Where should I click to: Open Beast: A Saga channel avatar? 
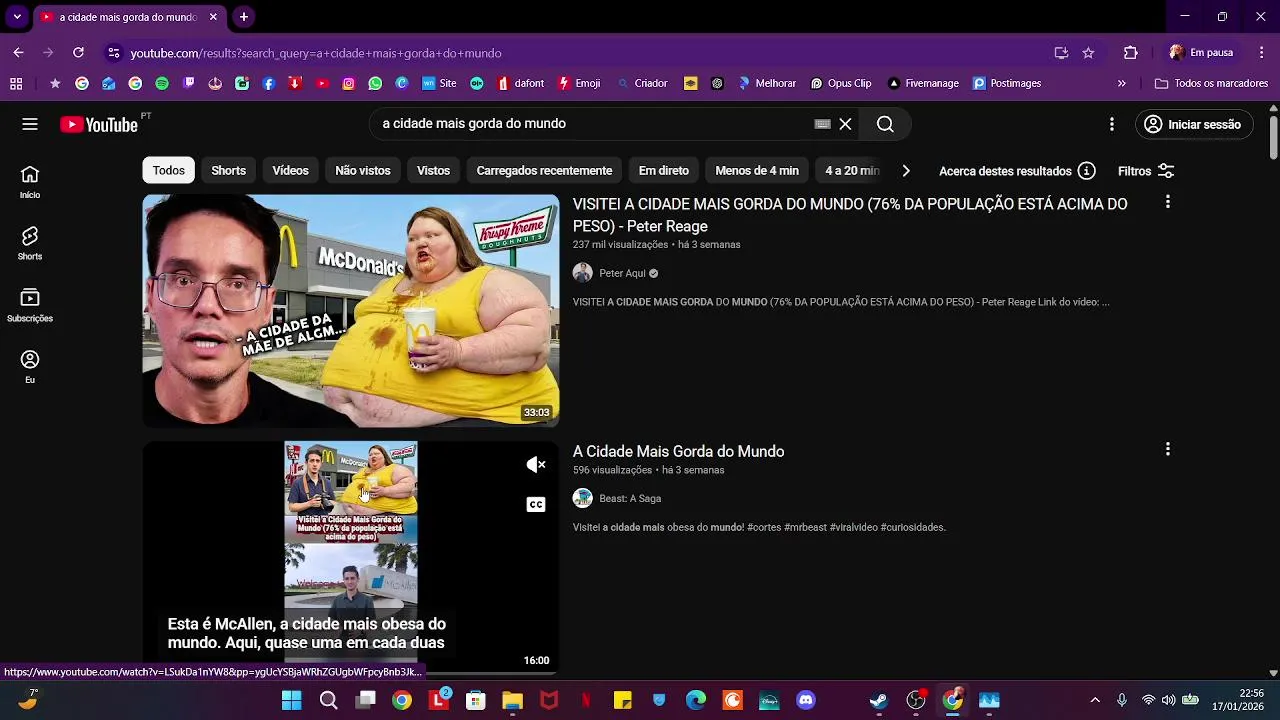(582, 498)
